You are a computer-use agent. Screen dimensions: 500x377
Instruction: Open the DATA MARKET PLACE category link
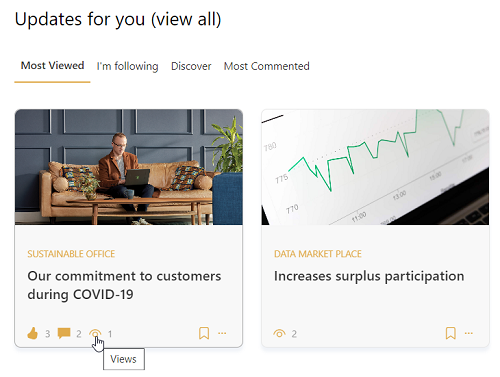coord(318,254)
